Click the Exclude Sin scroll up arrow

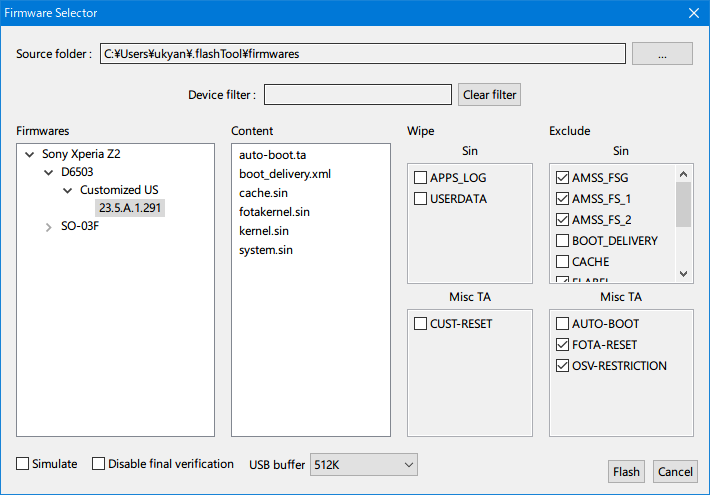click(683, 174)
